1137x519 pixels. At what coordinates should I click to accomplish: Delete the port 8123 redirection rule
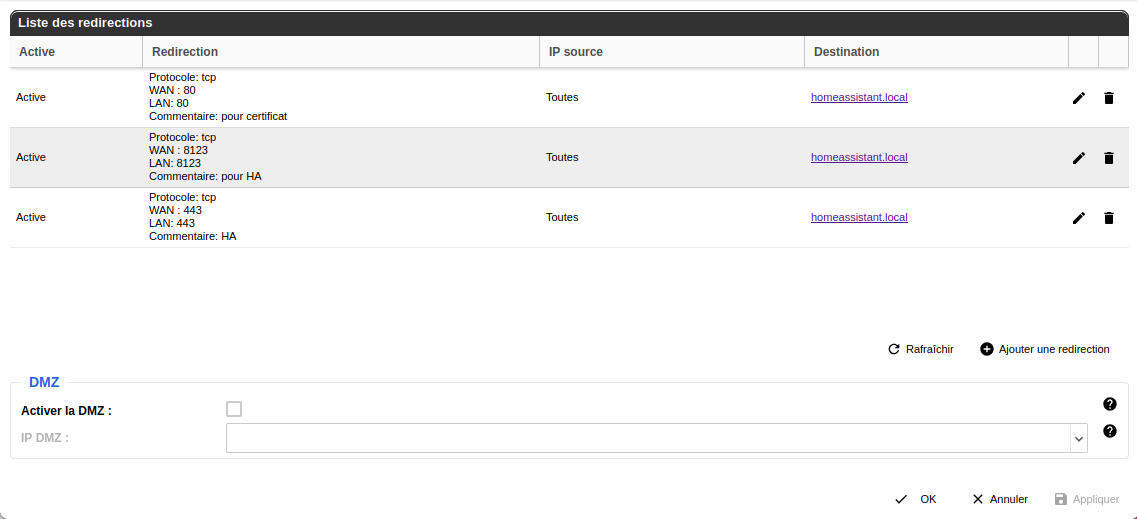pyautogui.click(x=1108, y=158)
